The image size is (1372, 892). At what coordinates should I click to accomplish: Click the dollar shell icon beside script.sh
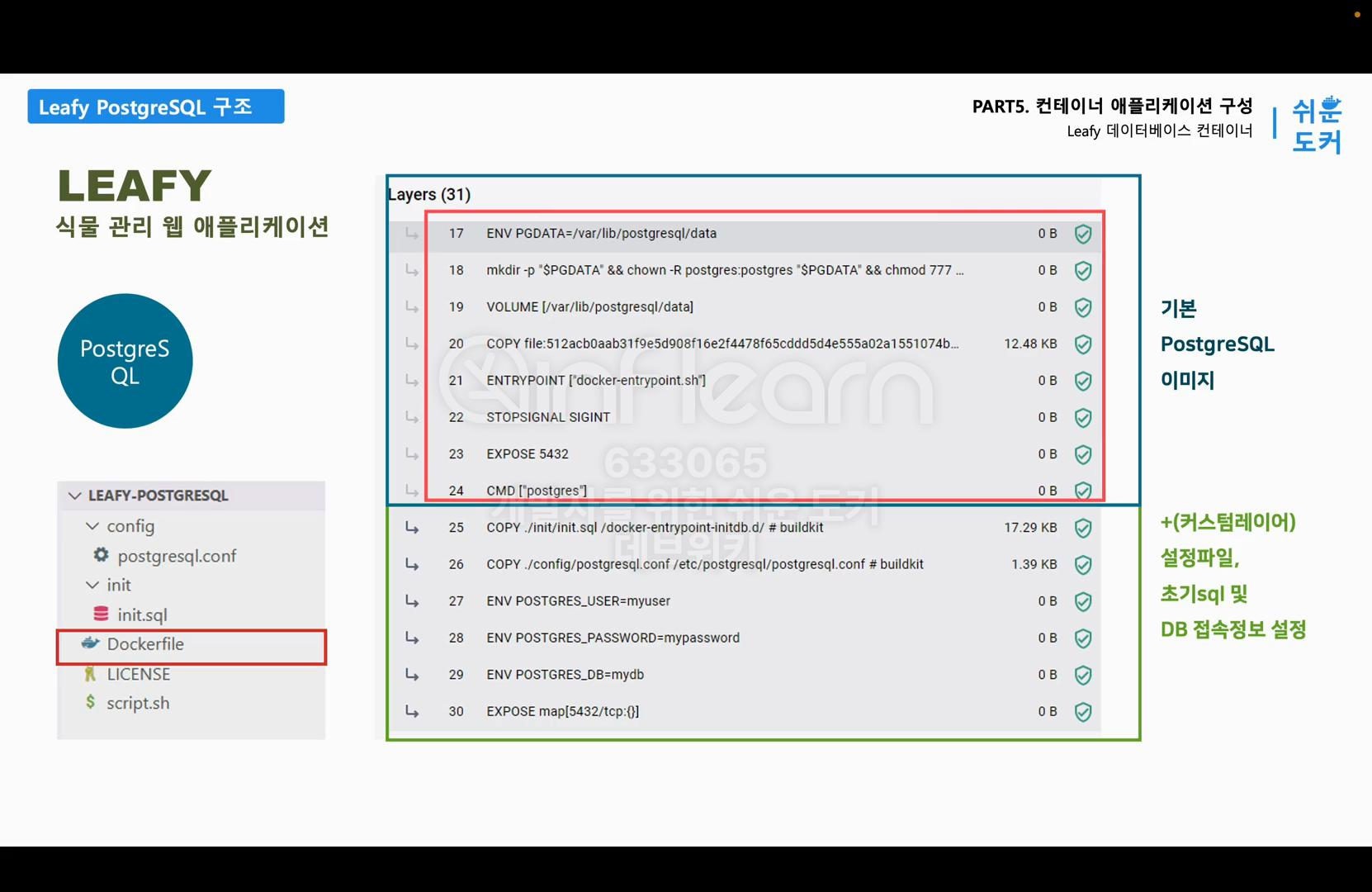pos(90,702)
